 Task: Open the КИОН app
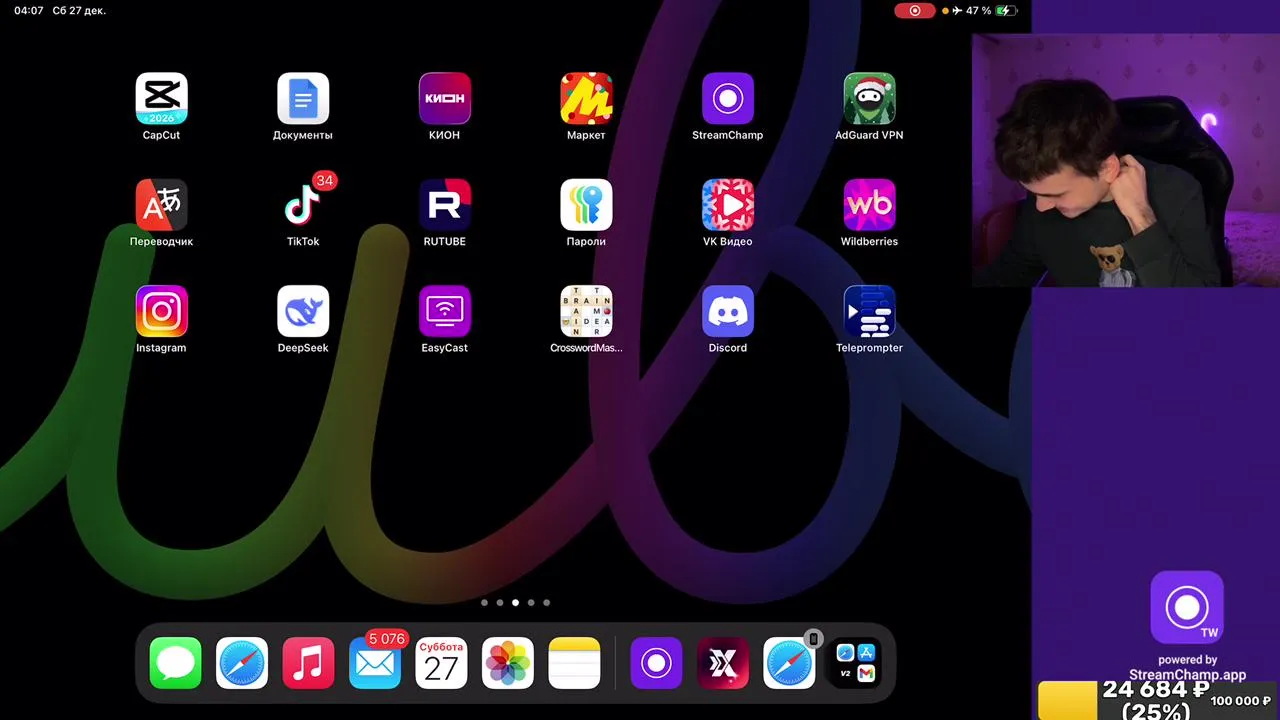pyautogui.click(x=445, y=98)
